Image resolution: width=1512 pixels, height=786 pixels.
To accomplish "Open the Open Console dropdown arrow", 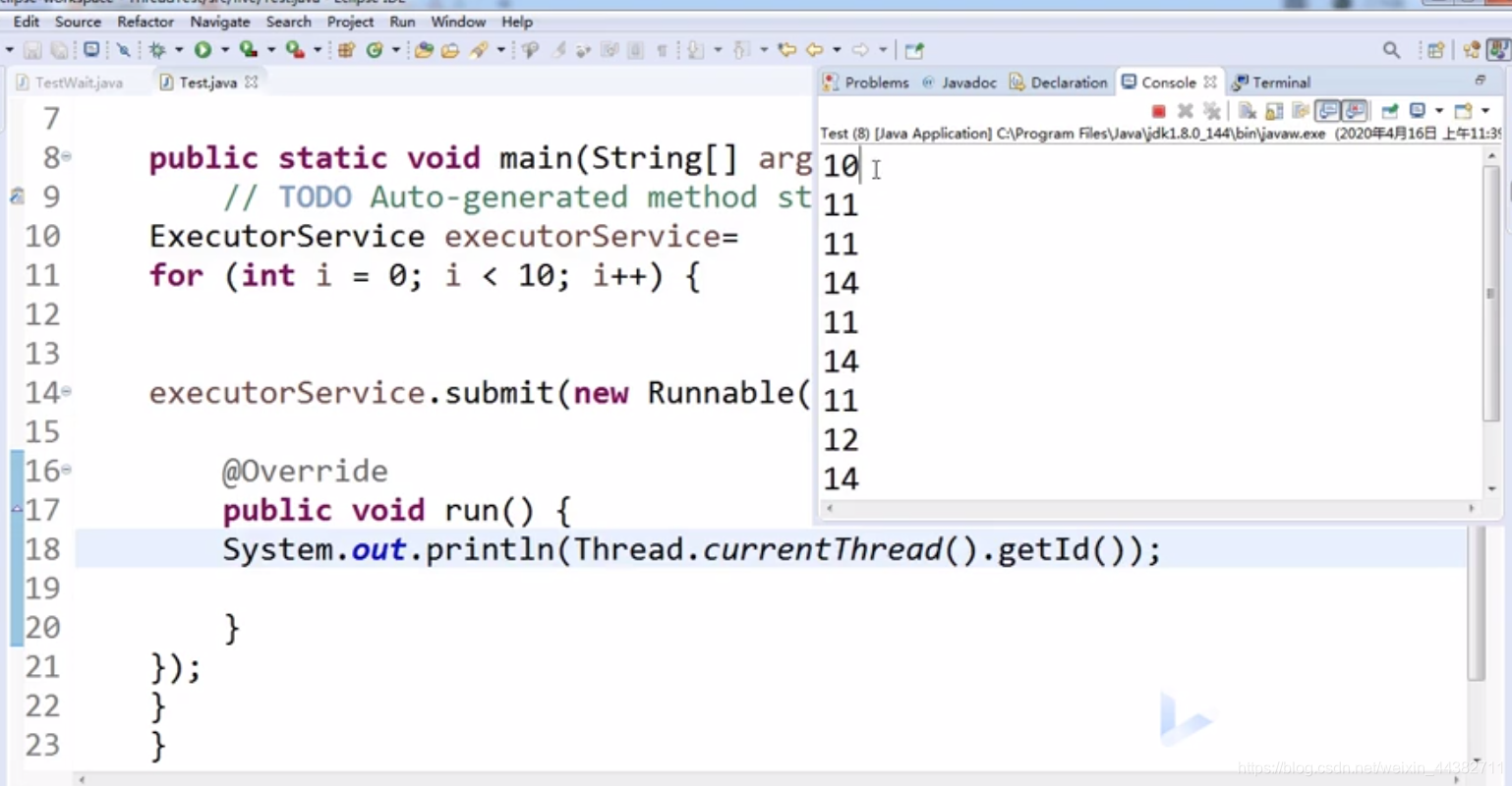I will tap(1485, 110).
